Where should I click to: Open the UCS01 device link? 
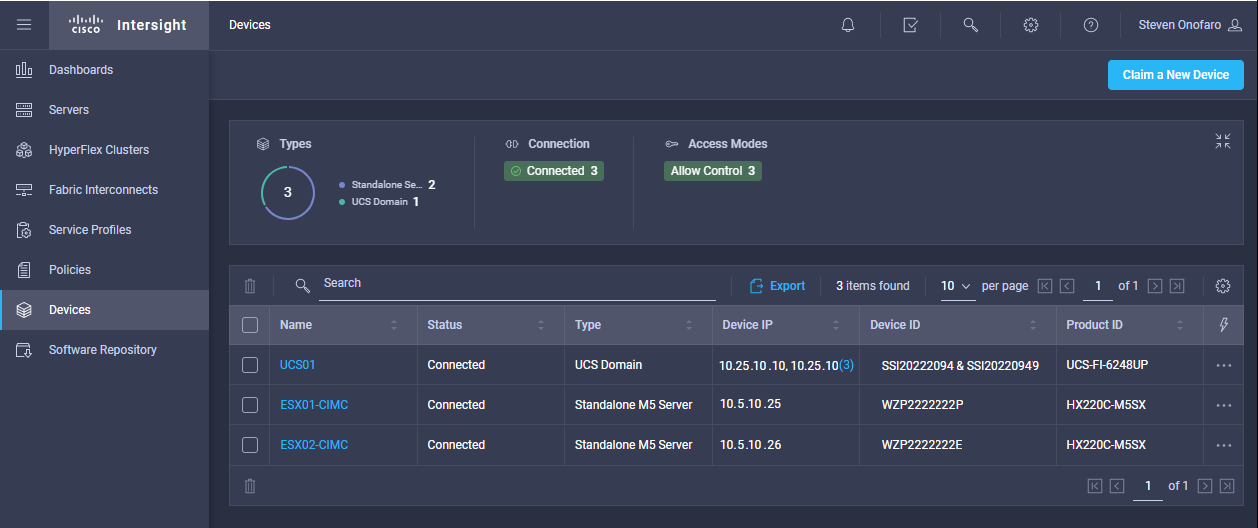point(297,365)
